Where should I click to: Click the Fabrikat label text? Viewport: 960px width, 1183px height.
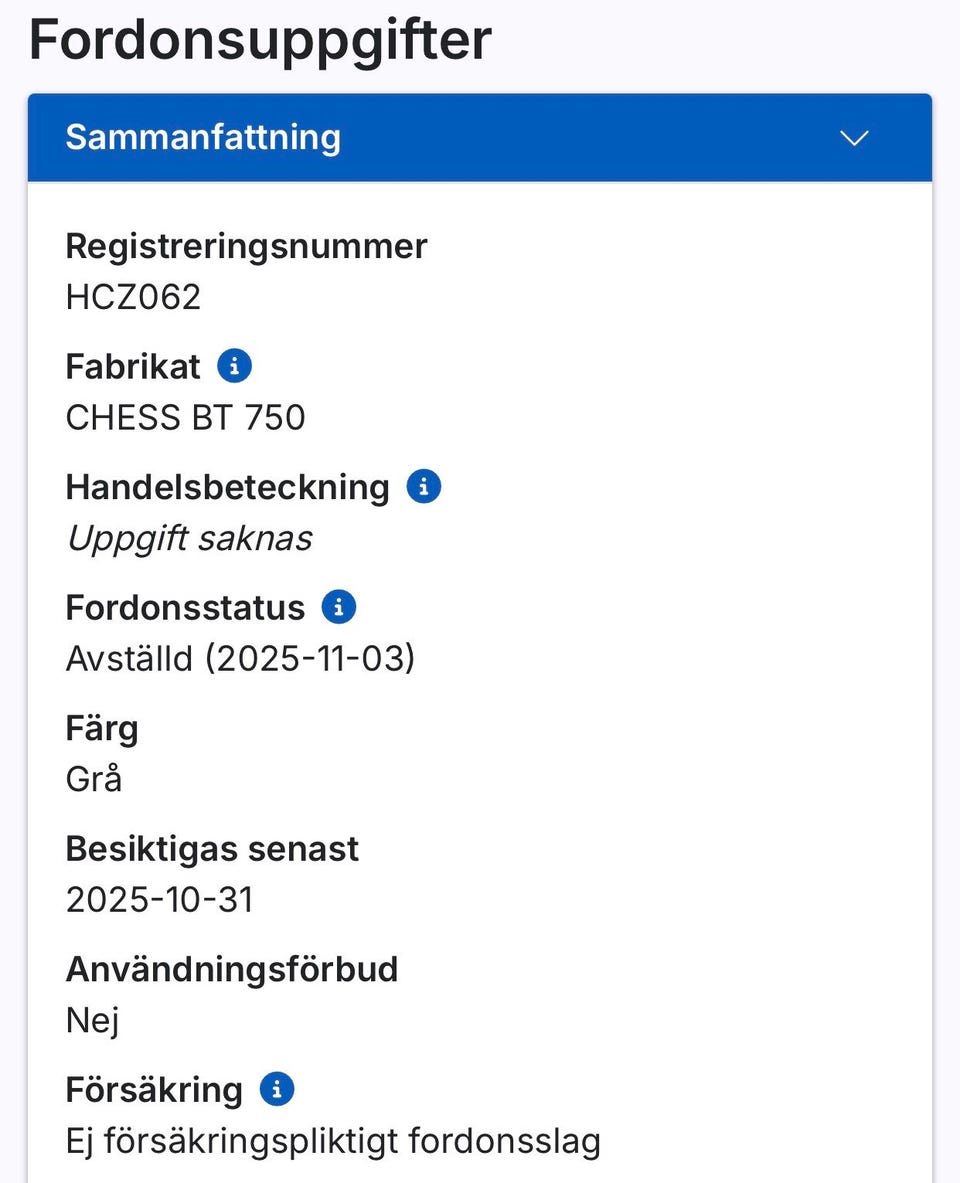point(133,366)
